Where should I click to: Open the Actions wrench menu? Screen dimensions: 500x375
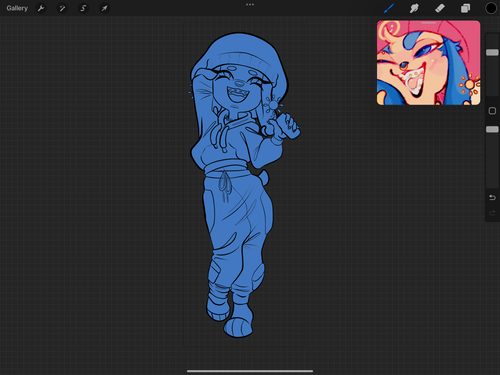[x=41, y=8]
